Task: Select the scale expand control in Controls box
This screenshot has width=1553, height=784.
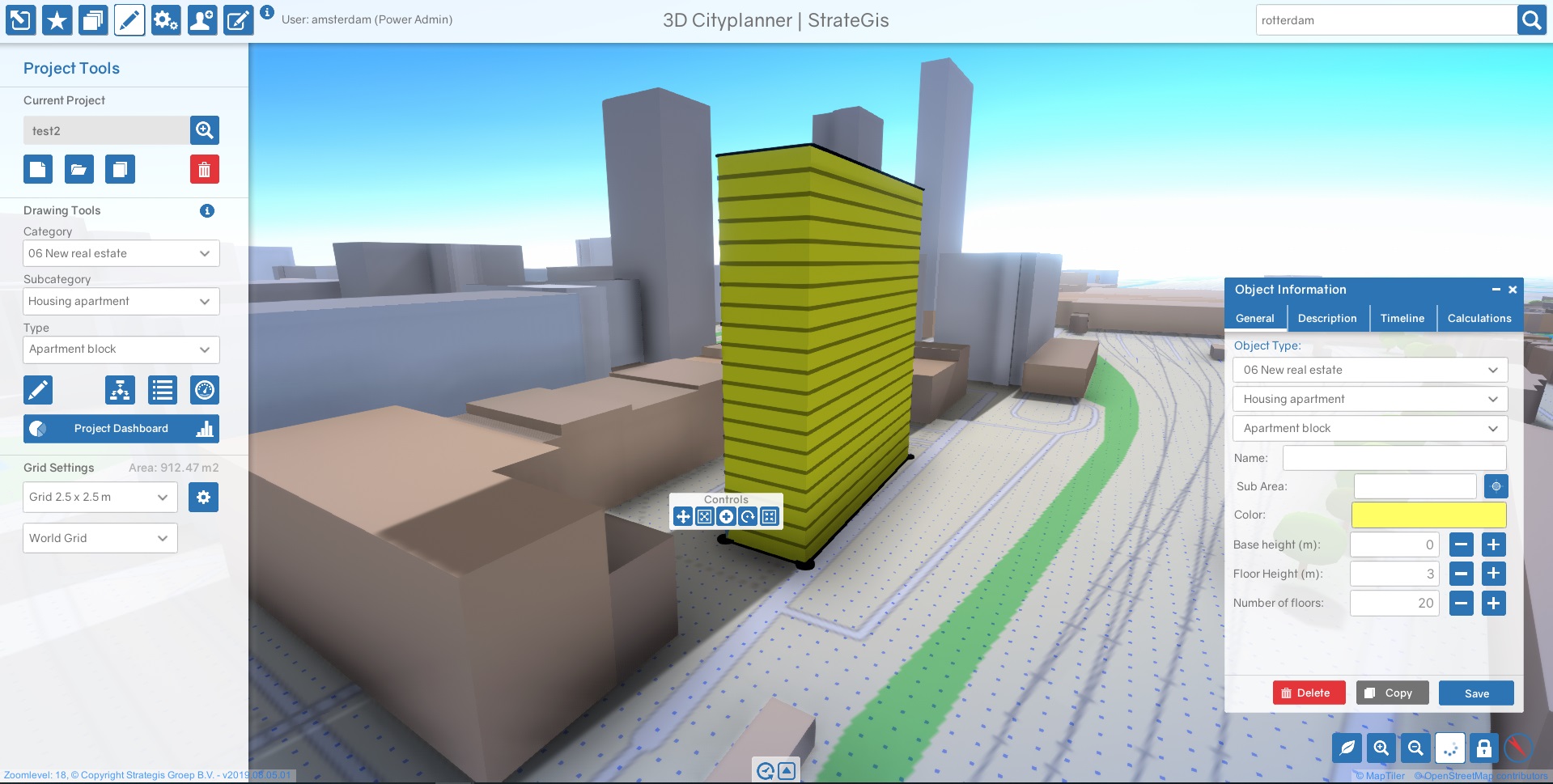Action: [x=705, y=516]
